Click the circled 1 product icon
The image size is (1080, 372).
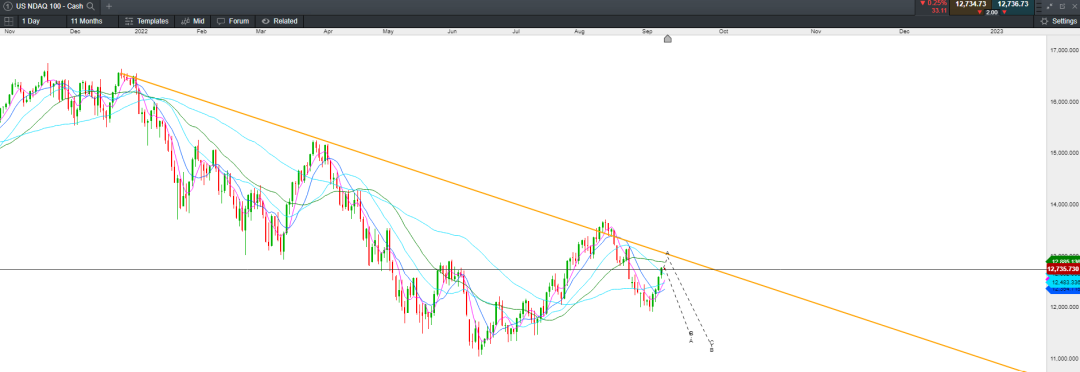click(x=8, y=6)
